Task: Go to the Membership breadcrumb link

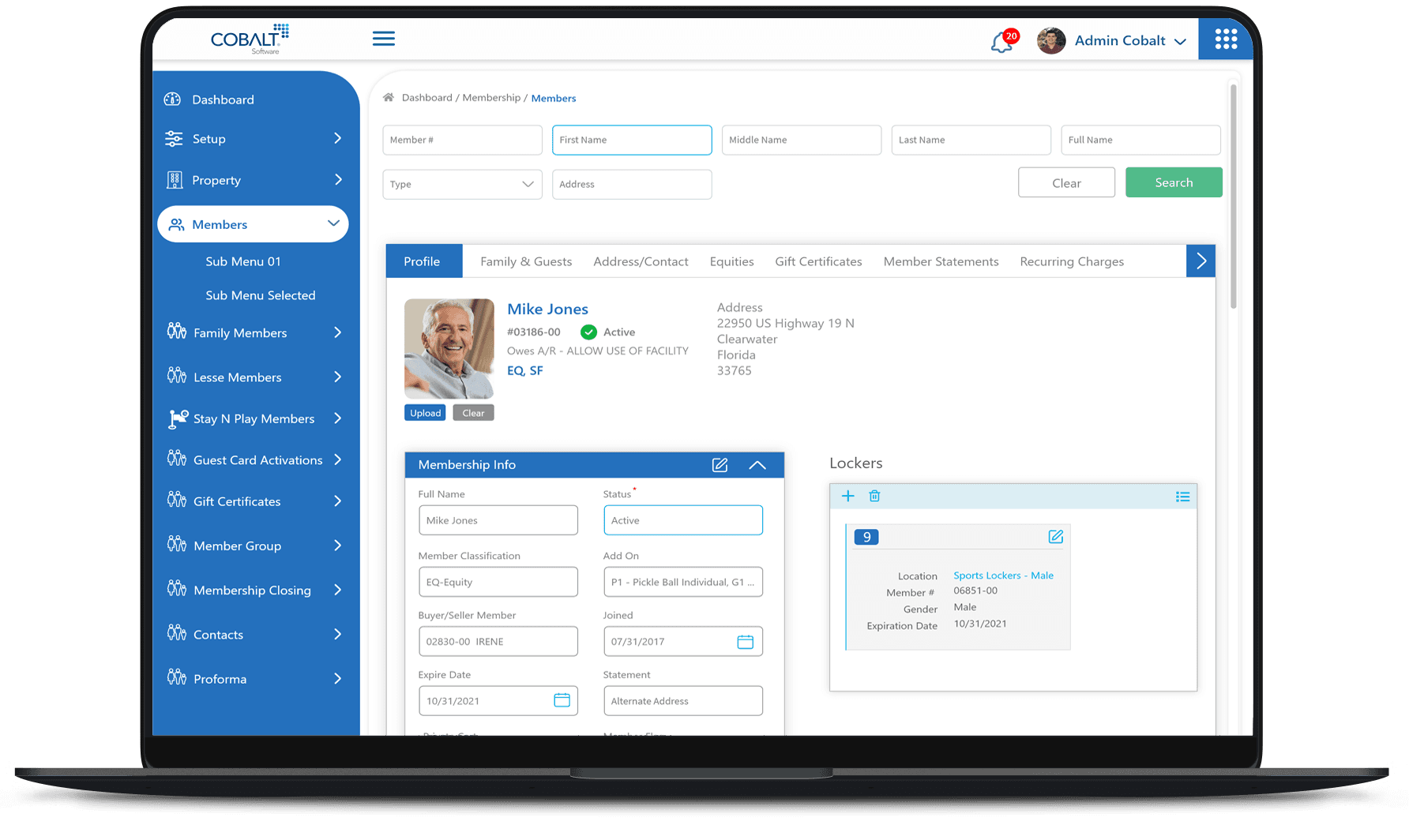Action: pyautogui.click(x=491, y=98)
